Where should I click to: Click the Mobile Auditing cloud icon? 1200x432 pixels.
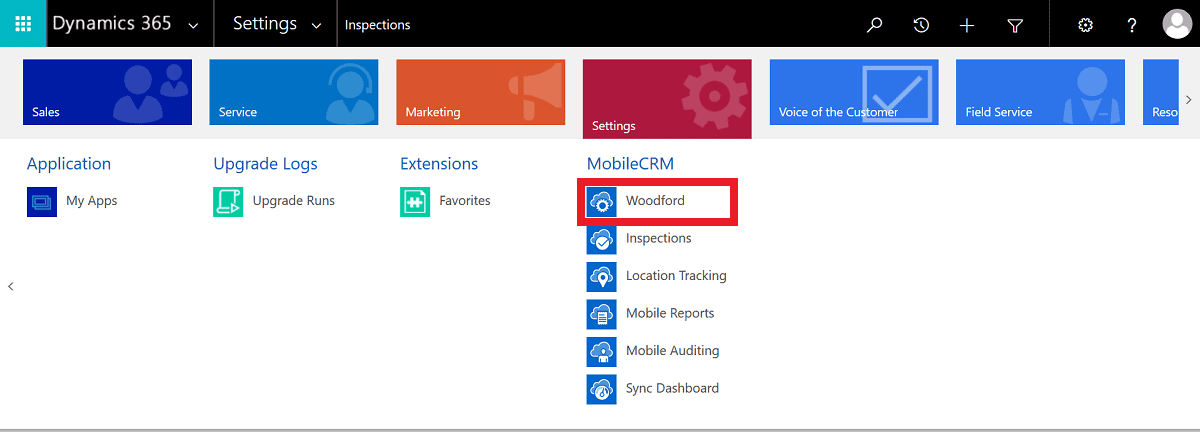point(602,351)
